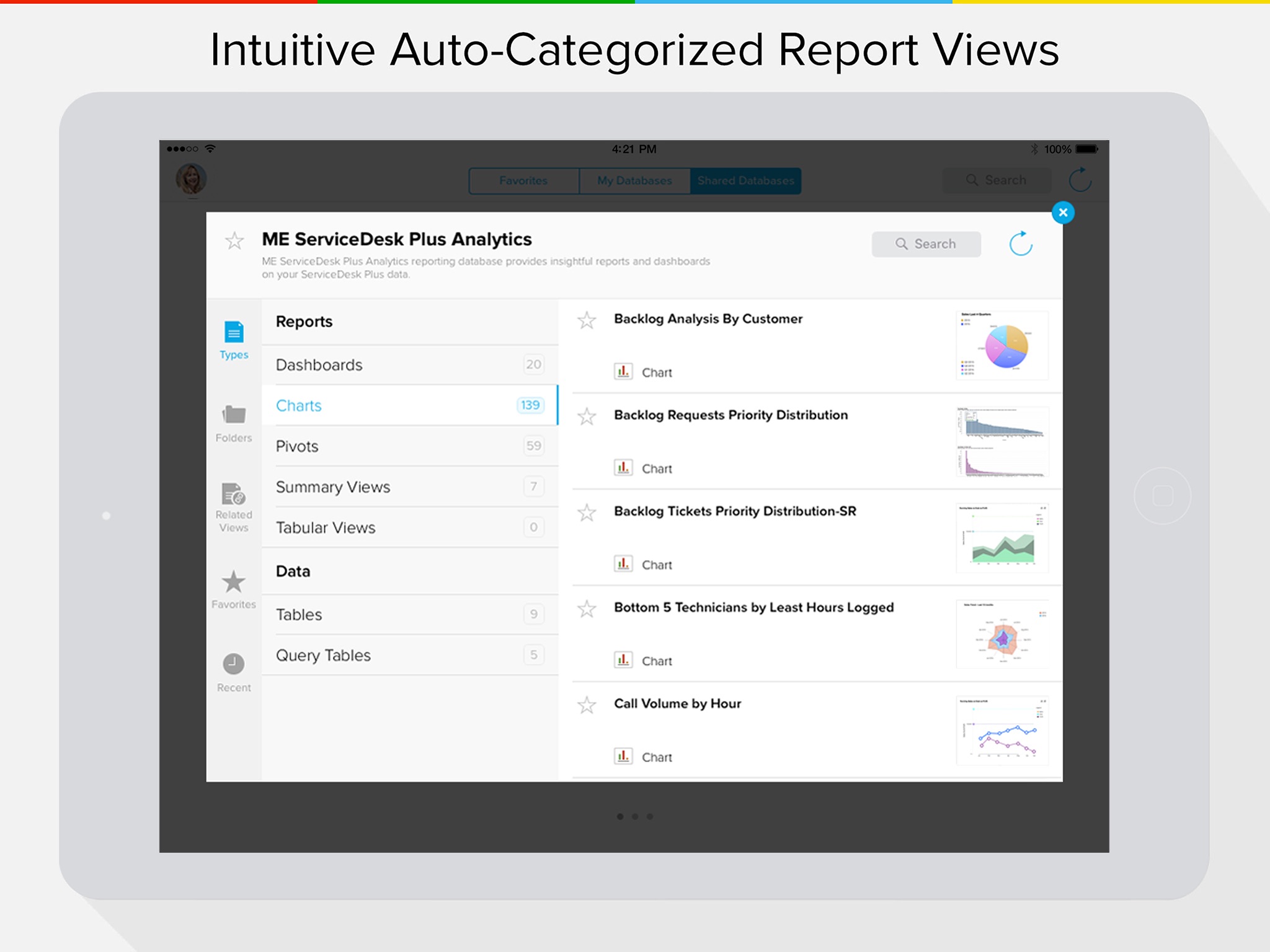Click chart type icon under Call Volume by Hour
Screen dimensions: 1270x952
[x=623, y=756]
